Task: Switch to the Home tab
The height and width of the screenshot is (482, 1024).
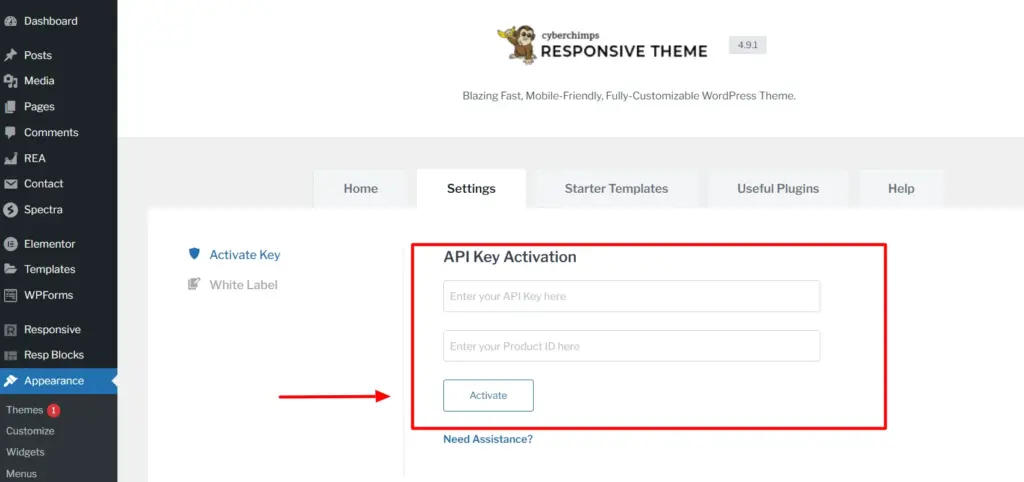Action: (x=360, y=189)
